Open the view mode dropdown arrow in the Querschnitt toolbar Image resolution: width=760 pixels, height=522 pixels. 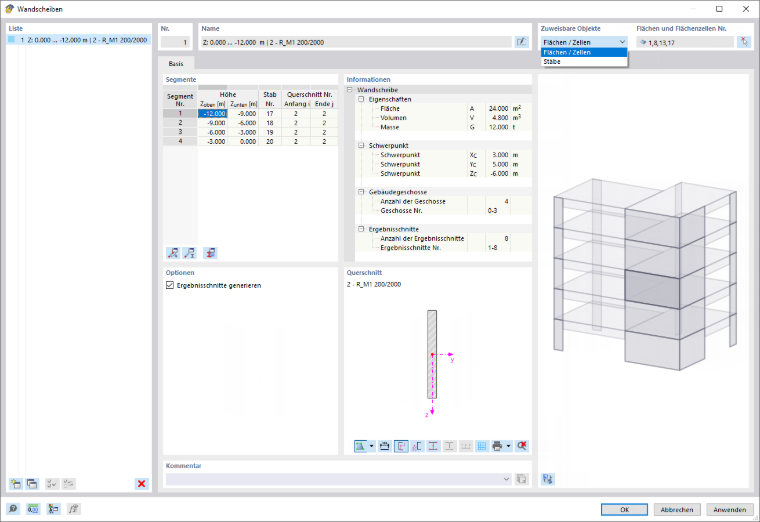[372, 446]
